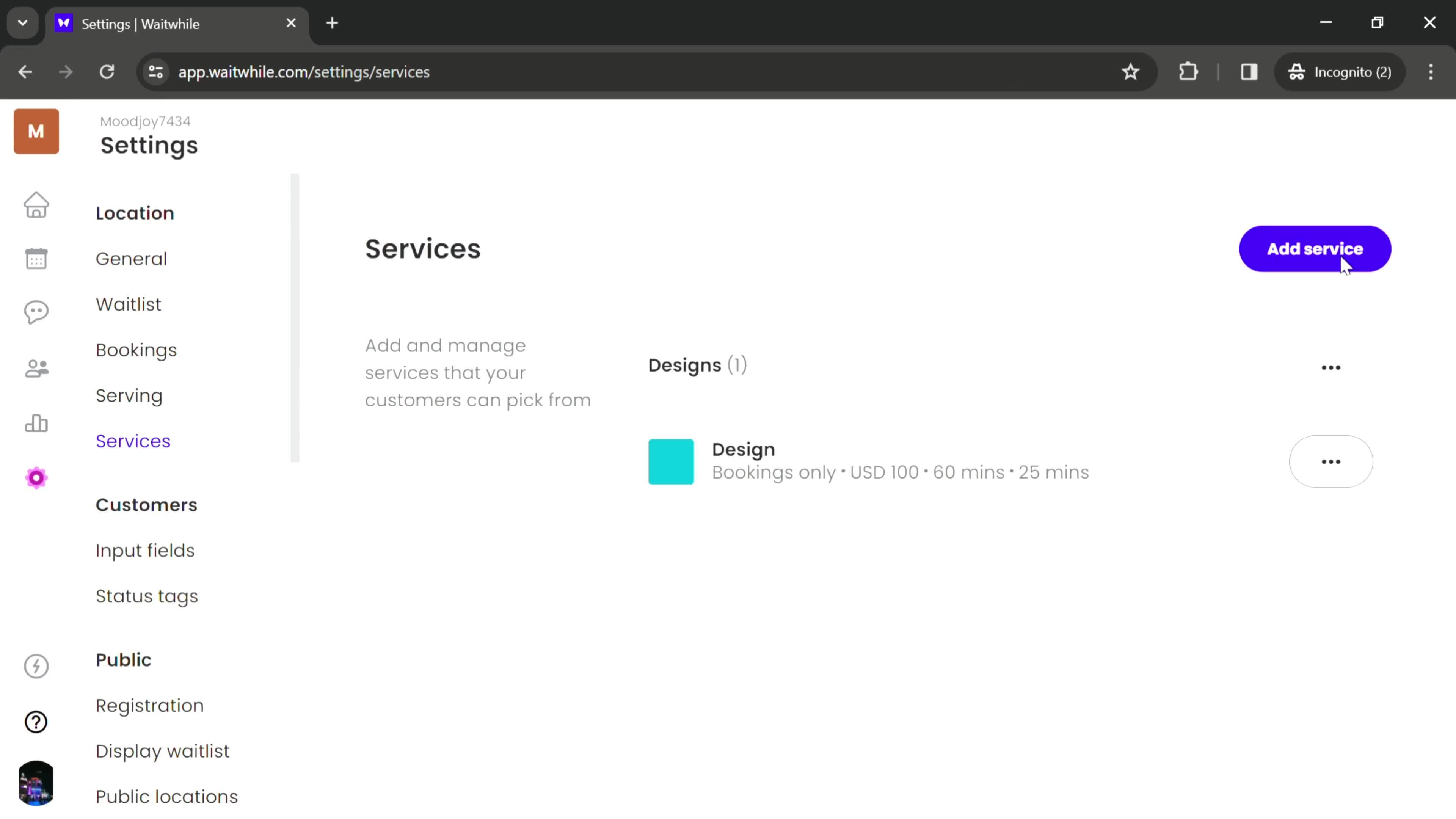Click the Lightning/Integrations icon
Image resolution: width=1456 pixels, height=819 pixels.
pyautogui.click(x=36, y=666)
